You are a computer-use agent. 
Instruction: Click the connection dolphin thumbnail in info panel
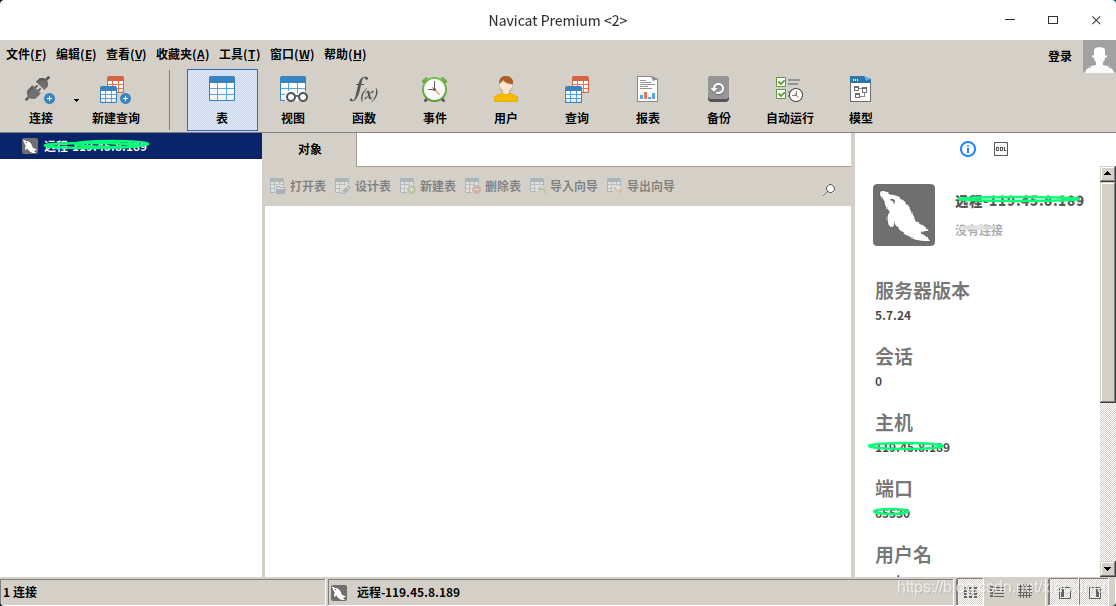(x=904, y=215)
